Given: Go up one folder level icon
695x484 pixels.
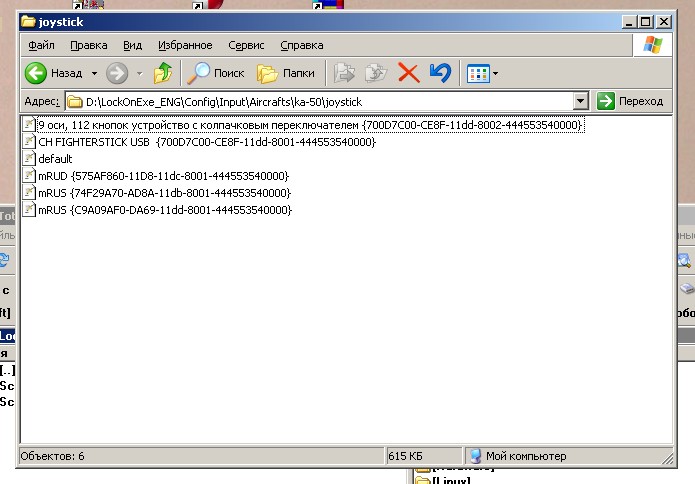Looking at the screenshot, I should click(163, 73).
